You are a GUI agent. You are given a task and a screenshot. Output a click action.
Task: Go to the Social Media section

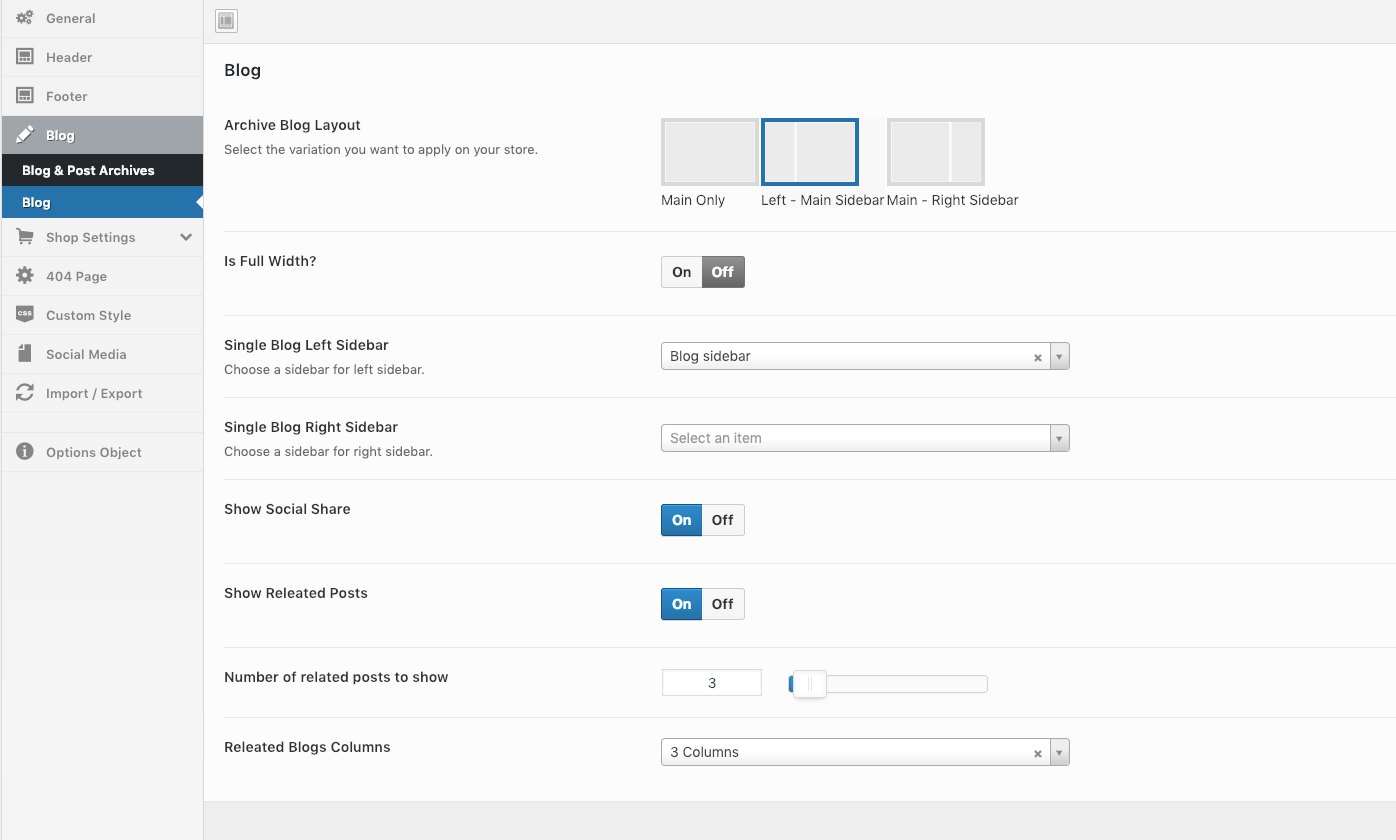click(86, 354)
